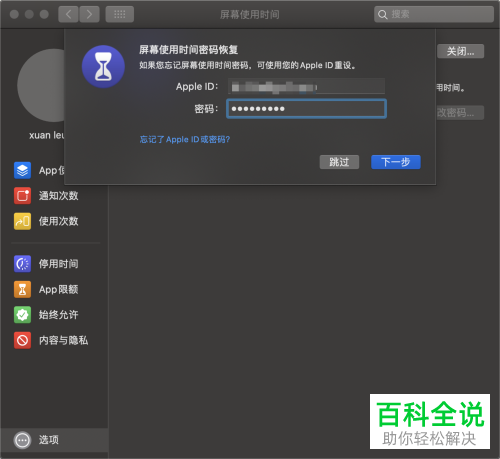Click the 搜索 search field
The height and width of the screenshot is (459, 500).
(x=434, y=14)
